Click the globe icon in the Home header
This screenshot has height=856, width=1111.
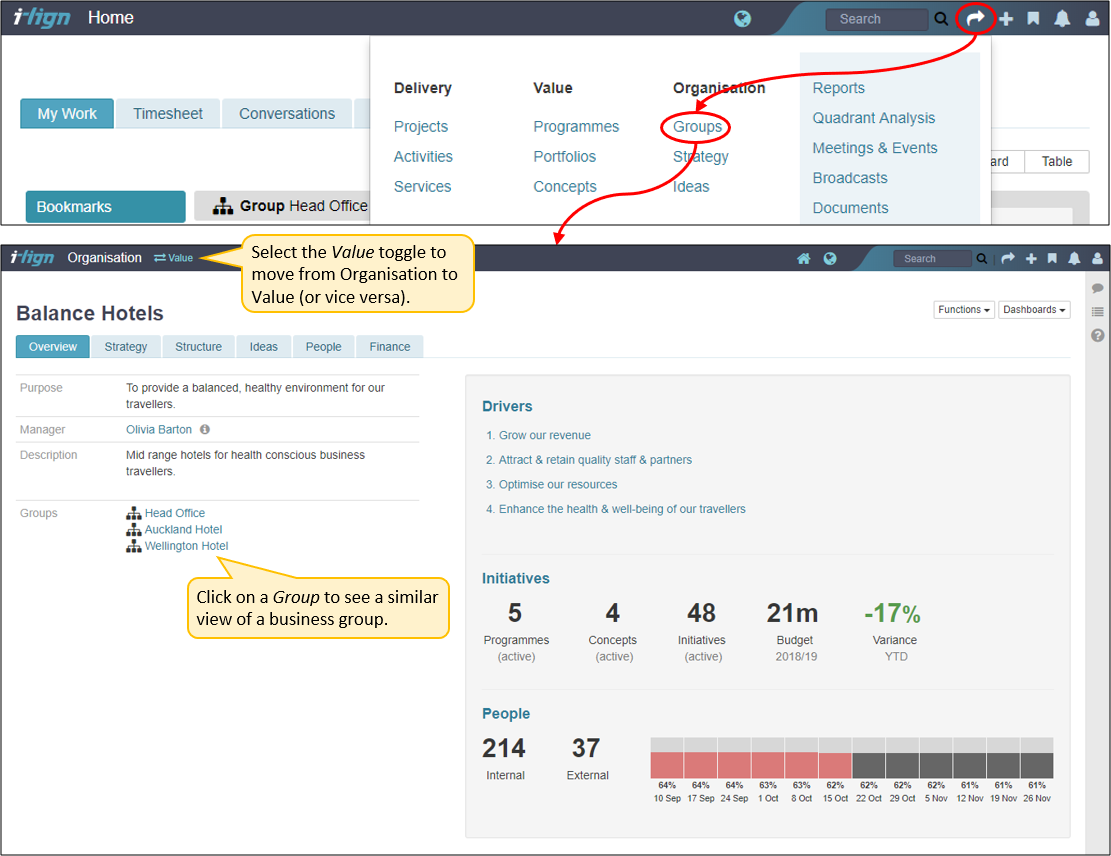pyautogui.click(x=742, y=19)
